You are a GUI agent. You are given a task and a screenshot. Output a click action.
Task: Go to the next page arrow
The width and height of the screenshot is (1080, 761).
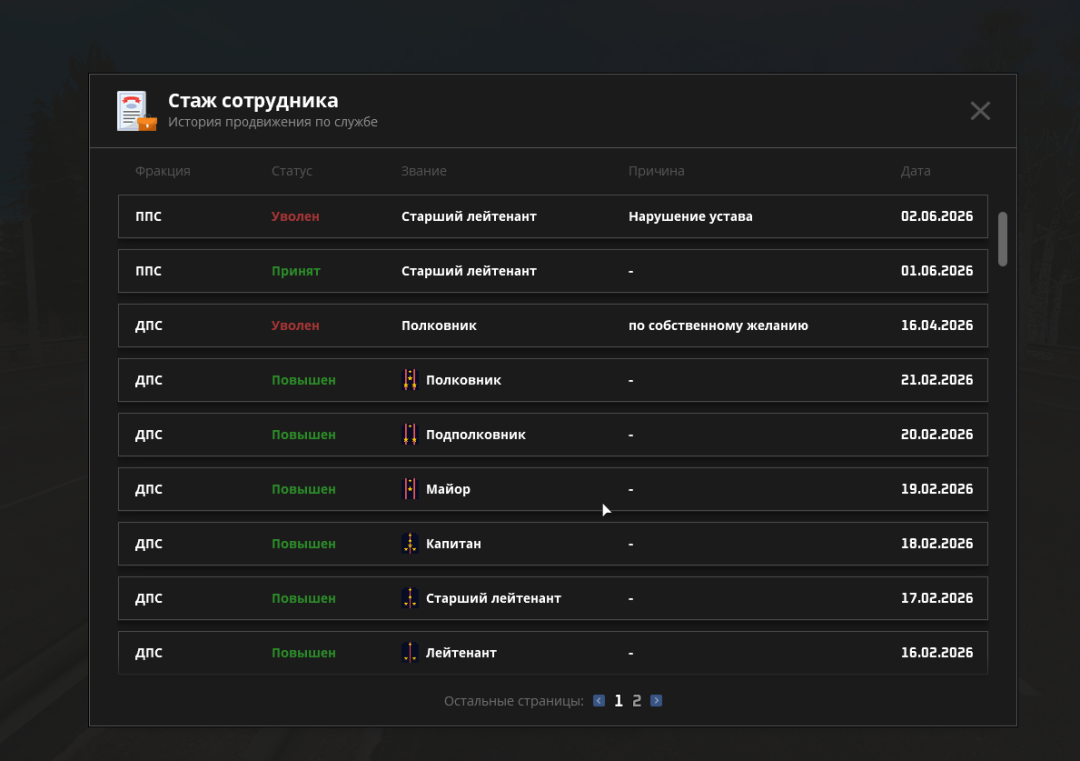[656, 700]
